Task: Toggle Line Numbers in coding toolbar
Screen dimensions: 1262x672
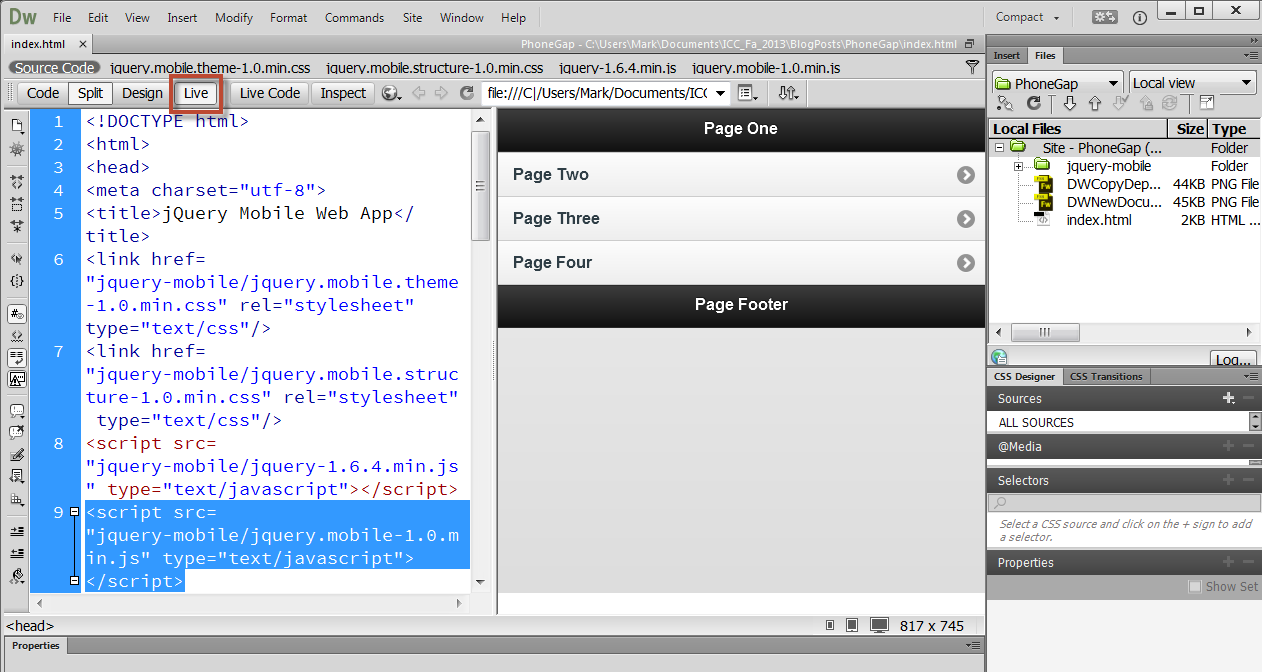Action: click(x=17, y=313)
